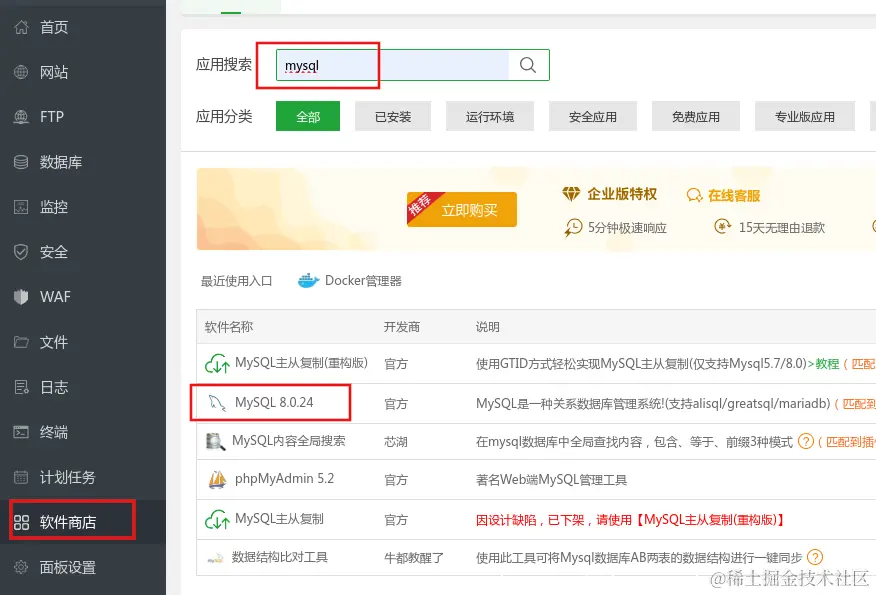876x595 pixels.
Task: Click the chat icon beside 在线客服
Action: pos(694,196)
